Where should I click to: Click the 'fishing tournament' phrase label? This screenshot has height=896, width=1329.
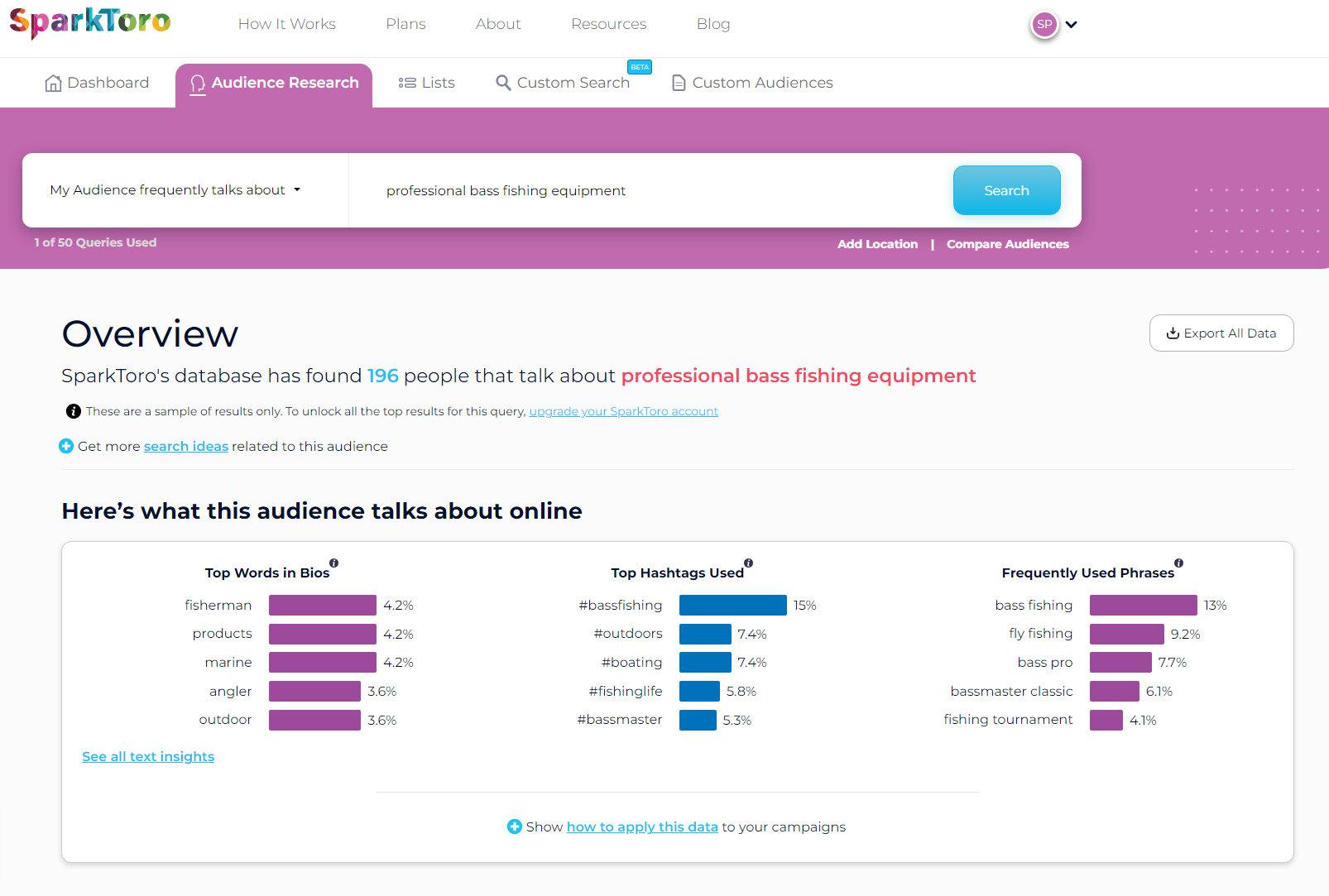[1008, 720]
